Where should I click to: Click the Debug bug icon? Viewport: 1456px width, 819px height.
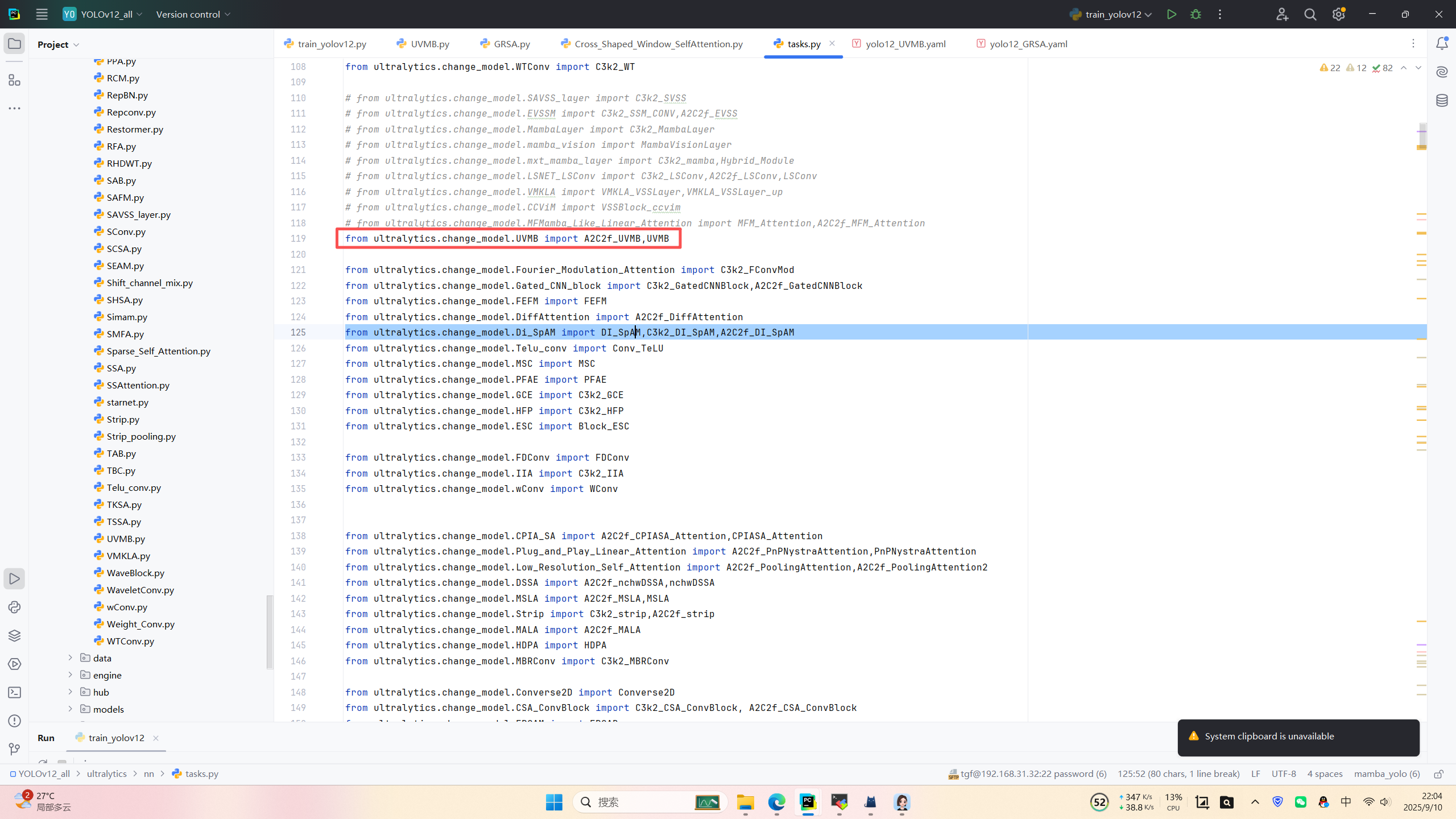(1196, 14)
